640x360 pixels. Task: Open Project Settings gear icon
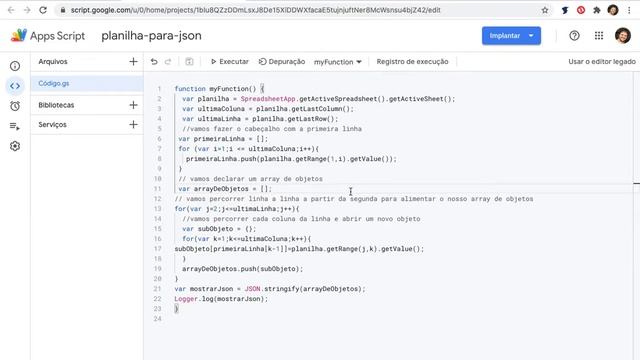(x=15, y=146)
